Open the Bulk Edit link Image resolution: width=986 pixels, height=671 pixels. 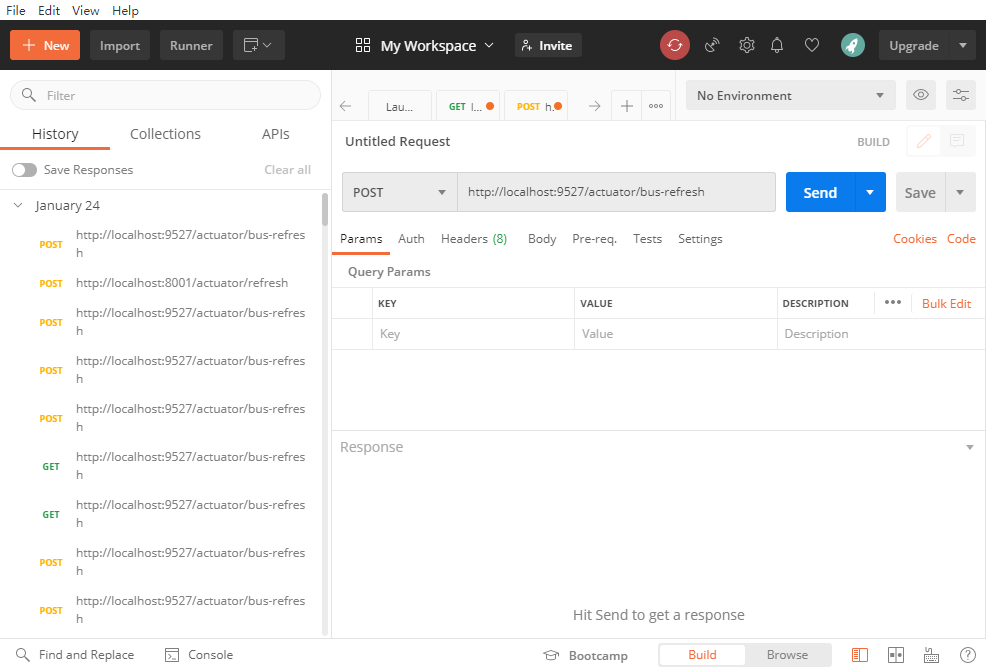point(946,303)
